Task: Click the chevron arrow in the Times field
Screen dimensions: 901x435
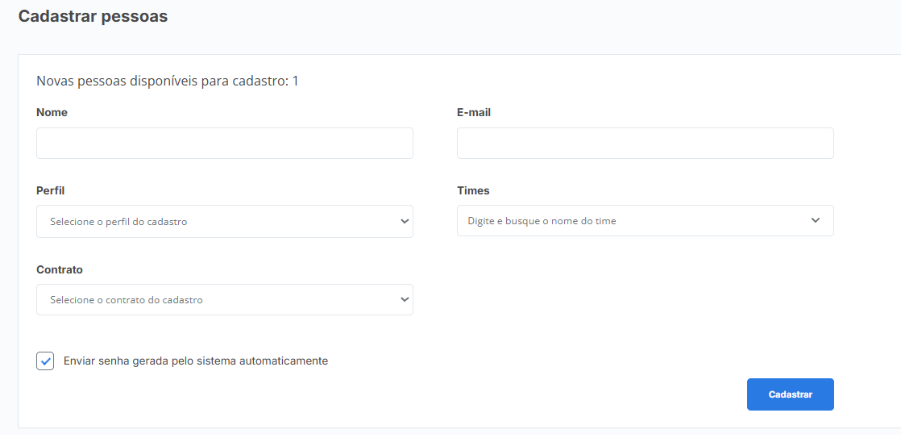Action: (815, 220)
